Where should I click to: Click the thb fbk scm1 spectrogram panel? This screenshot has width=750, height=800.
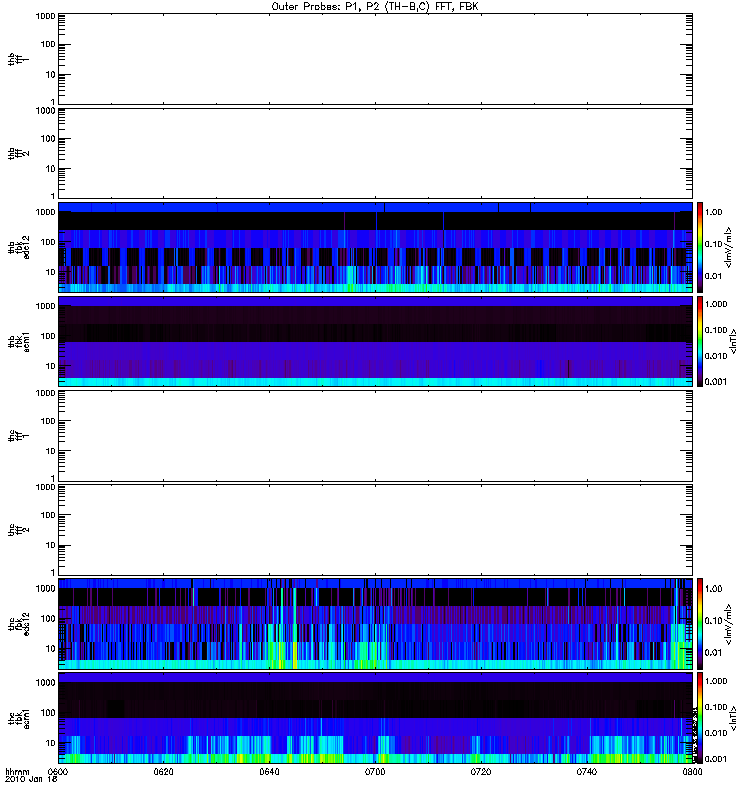pyautogui.click(x=375, y=341)
